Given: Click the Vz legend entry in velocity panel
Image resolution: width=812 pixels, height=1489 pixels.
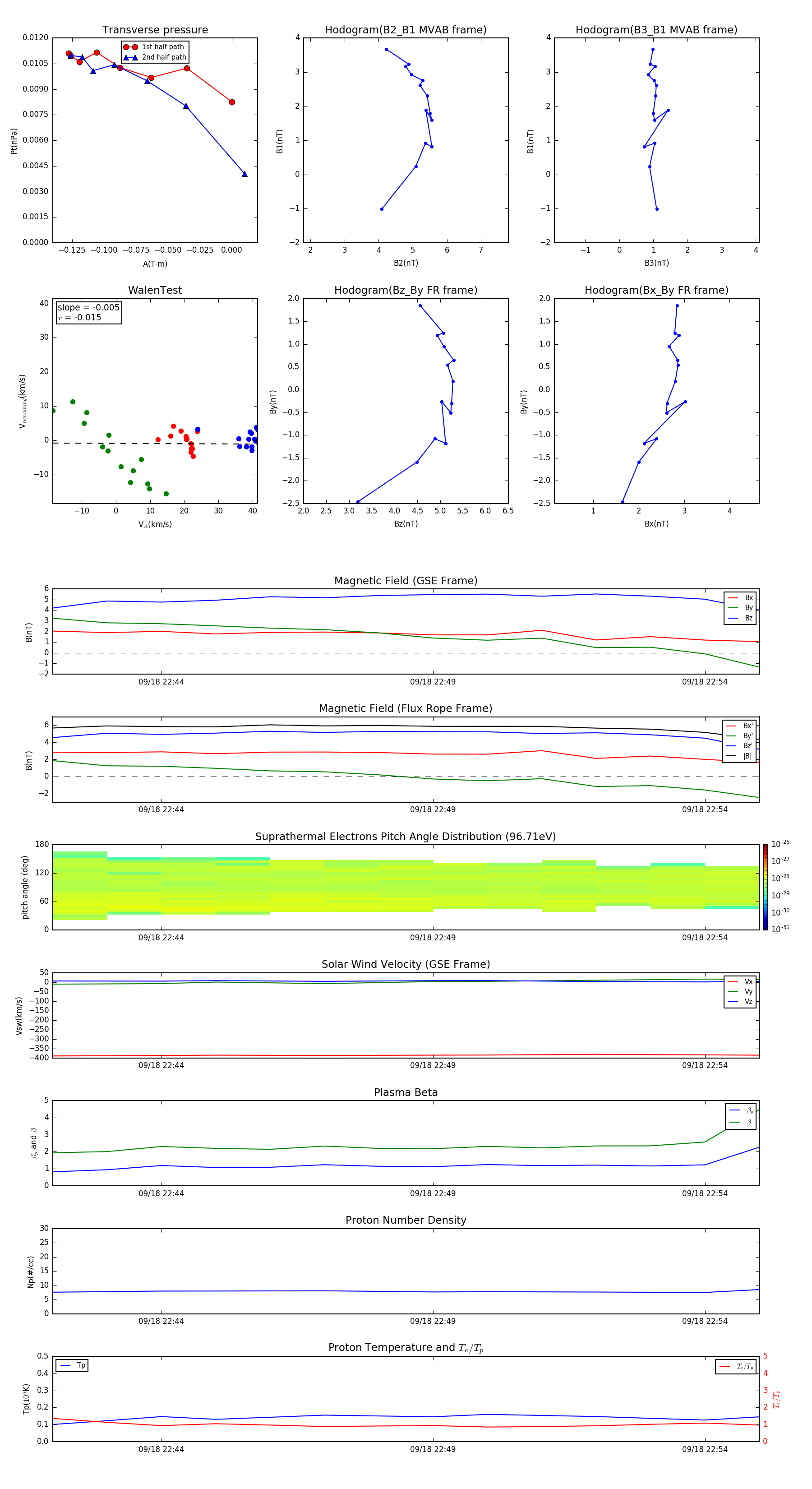Looking at the screenshot, I should [x=740, y=1002].
